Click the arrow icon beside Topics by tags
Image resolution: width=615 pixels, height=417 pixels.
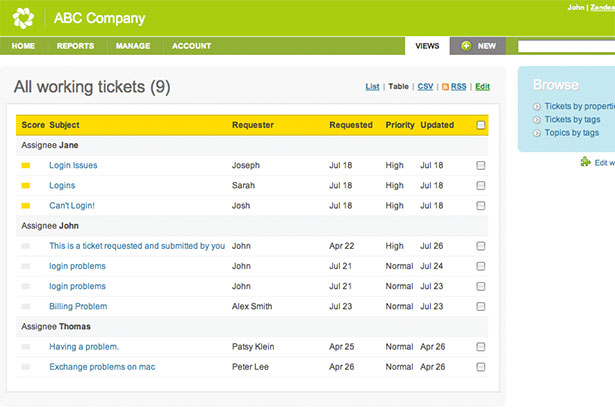pos(537,132)
